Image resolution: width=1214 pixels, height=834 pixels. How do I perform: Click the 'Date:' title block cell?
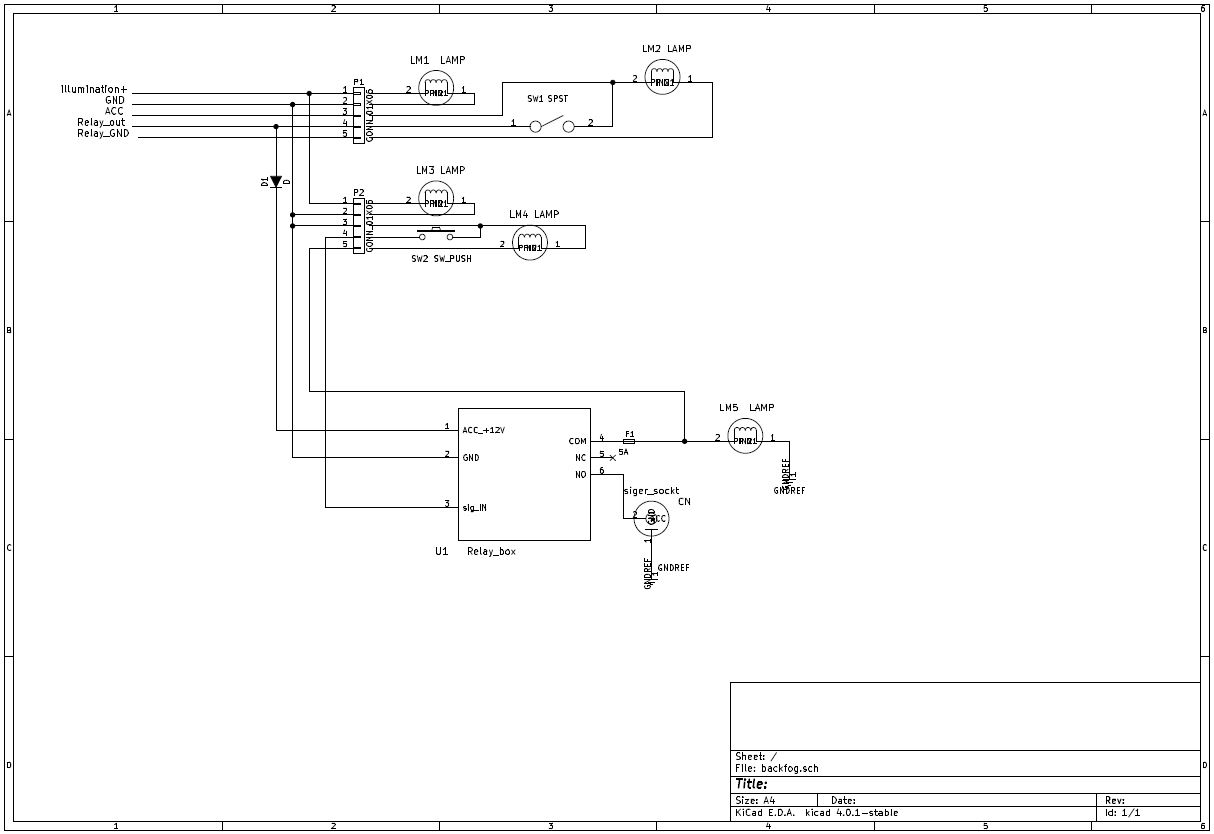(x=843, y=800)
